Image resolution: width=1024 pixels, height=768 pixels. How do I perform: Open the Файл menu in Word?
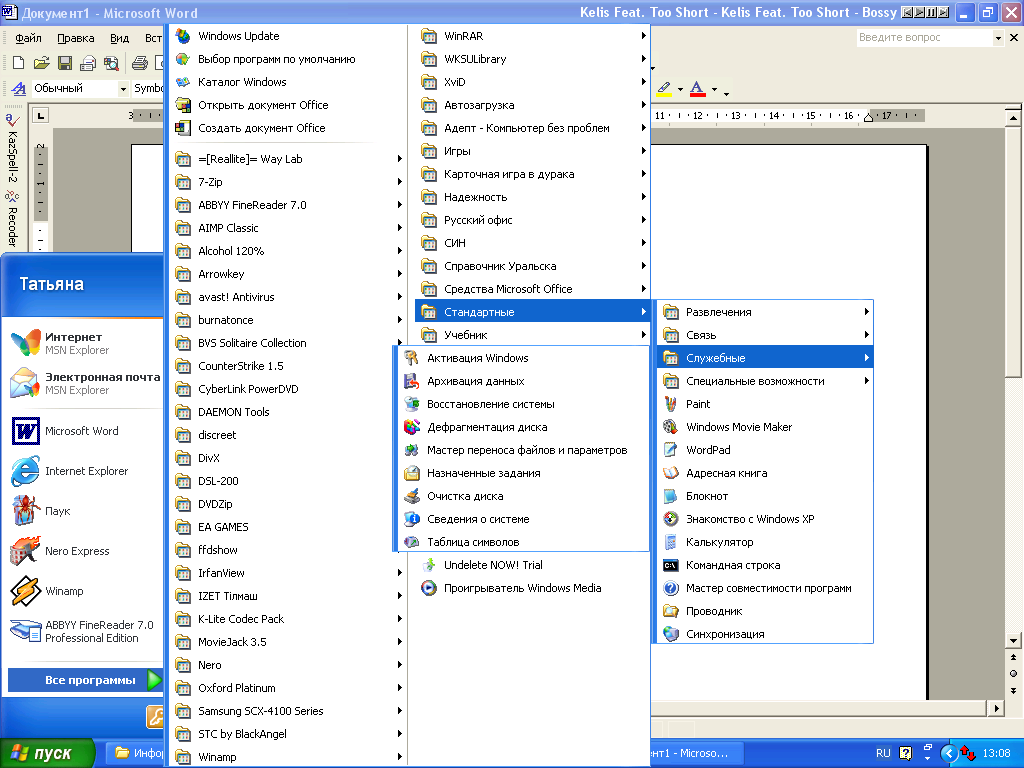28,38
